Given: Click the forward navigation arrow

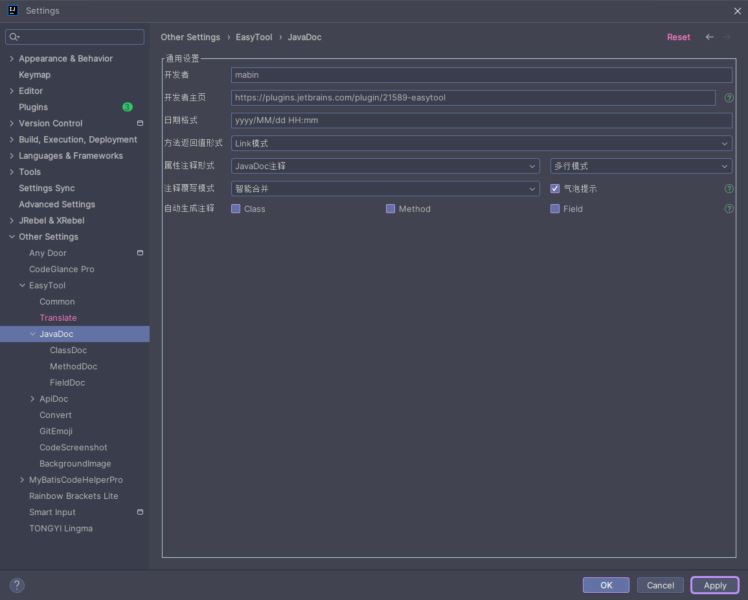Looking at the screenshot, I should (729, 37).
